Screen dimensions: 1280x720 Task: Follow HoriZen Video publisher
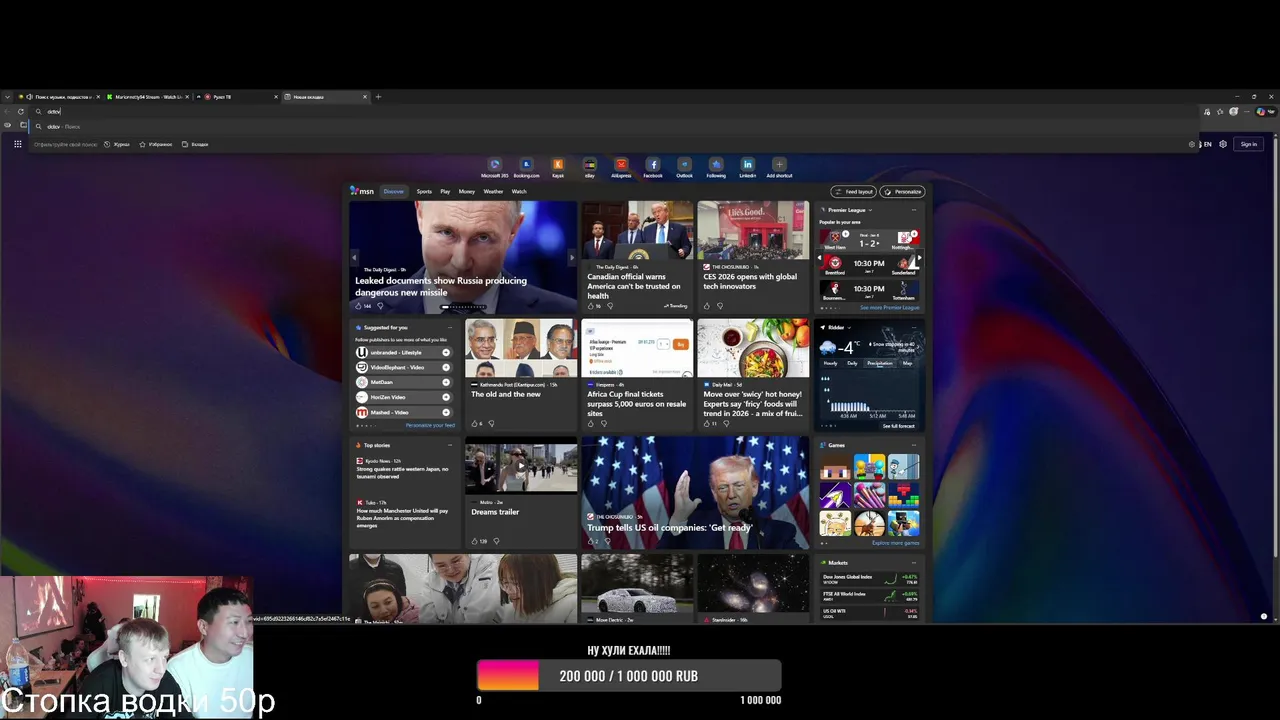click(446, 397)
